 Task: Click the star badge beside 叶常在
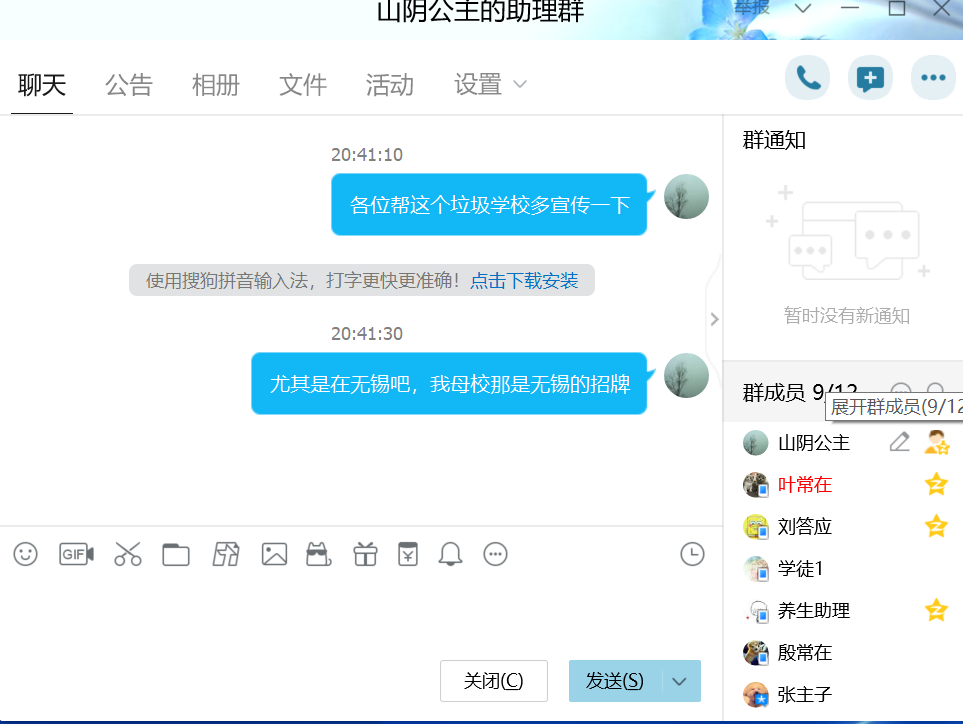(937, 485)
